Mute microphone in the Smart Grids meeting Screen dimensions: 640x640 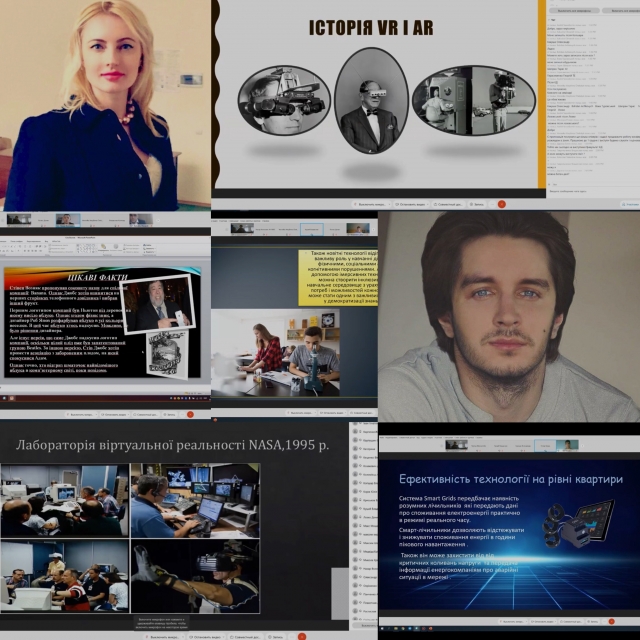pyautogui.click(x=512, y=622)
